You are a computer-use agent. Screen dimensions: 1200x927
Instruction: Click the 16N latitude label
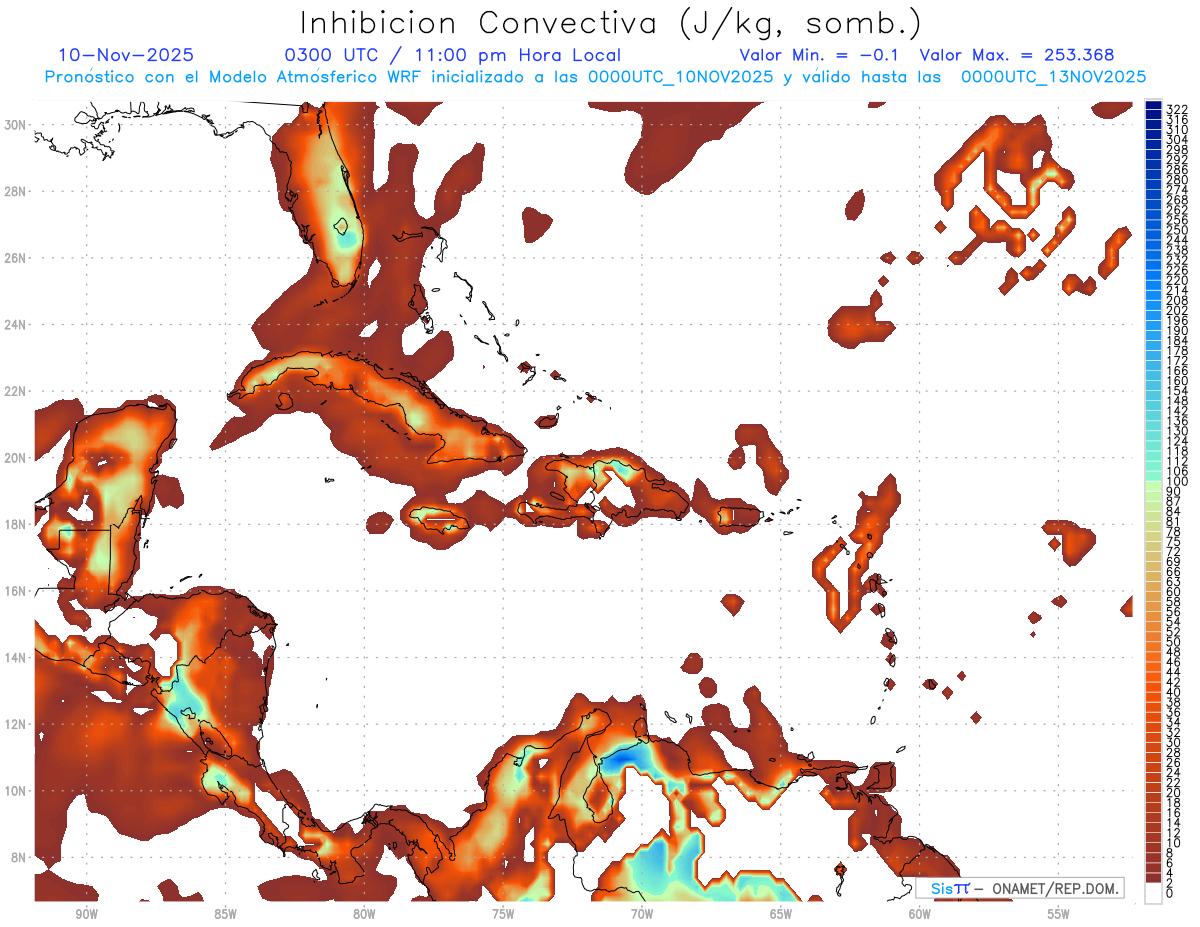(16, 591)
